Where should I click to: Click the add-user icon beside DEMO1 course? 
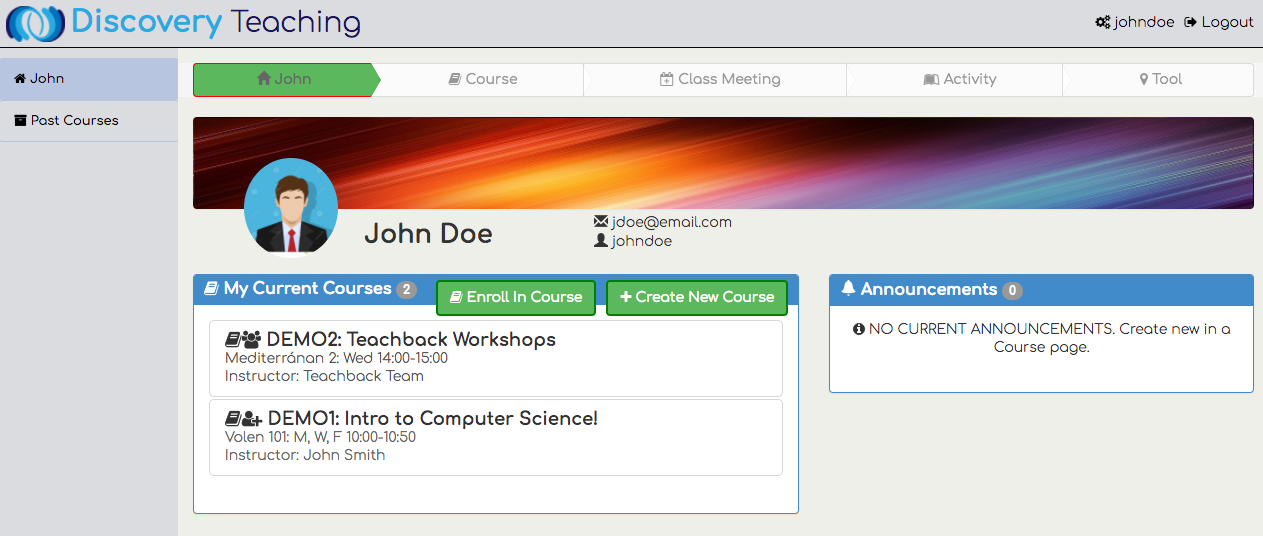coord(252,419)
